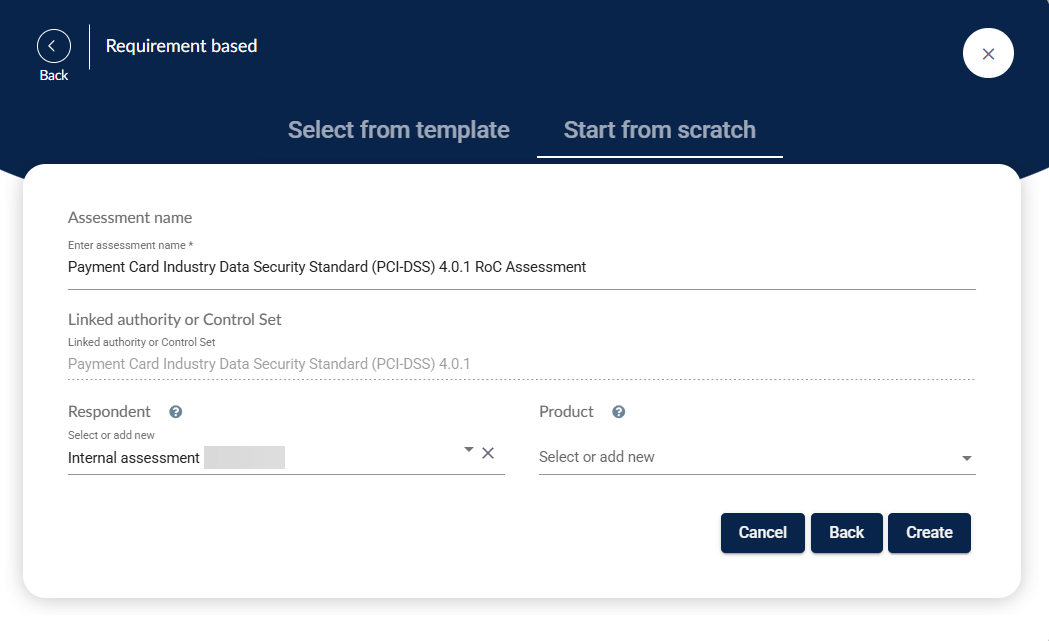
Task: Open help tooltip beside Respondent label
Action: pos(176,412)
